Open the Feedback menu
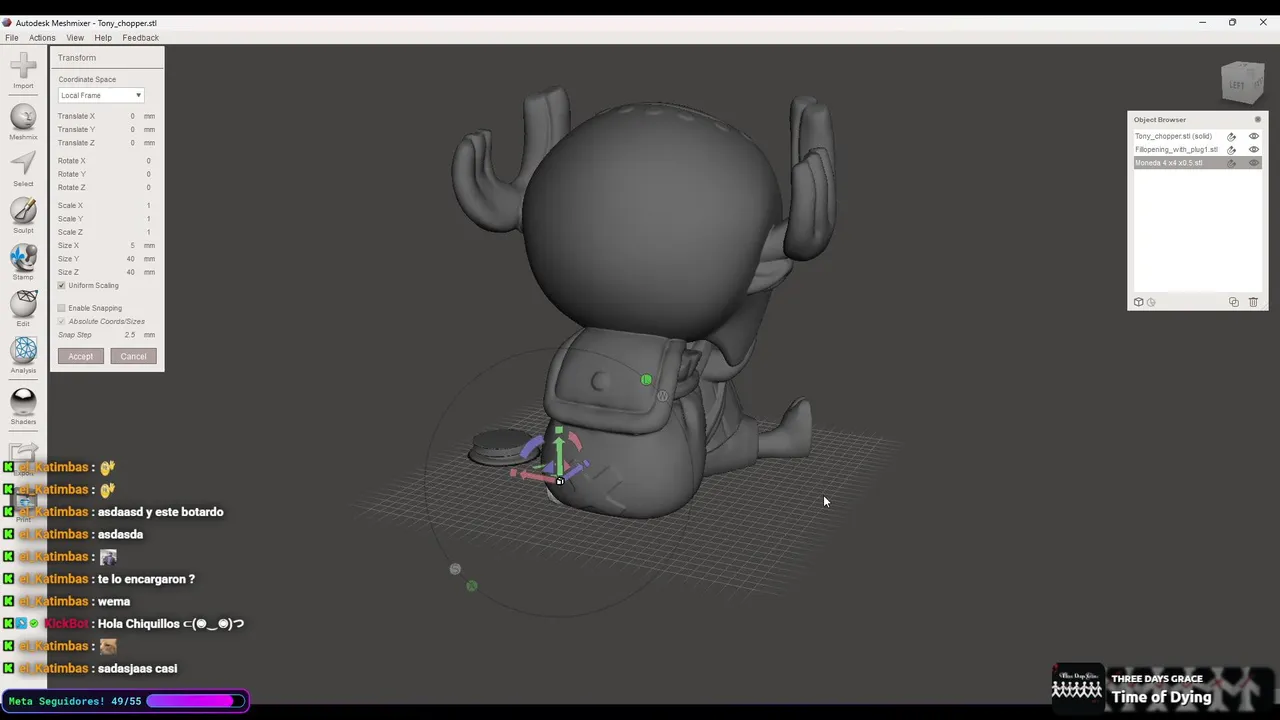Screen dimensions: 1280x720 (x=140, y=38)
